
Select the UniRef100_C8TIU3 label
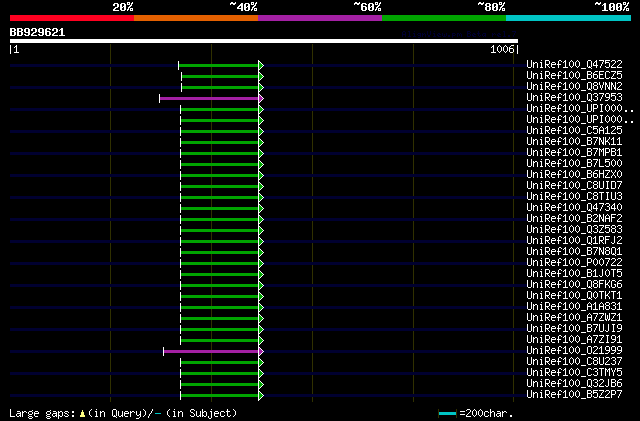tap(574, 196)
